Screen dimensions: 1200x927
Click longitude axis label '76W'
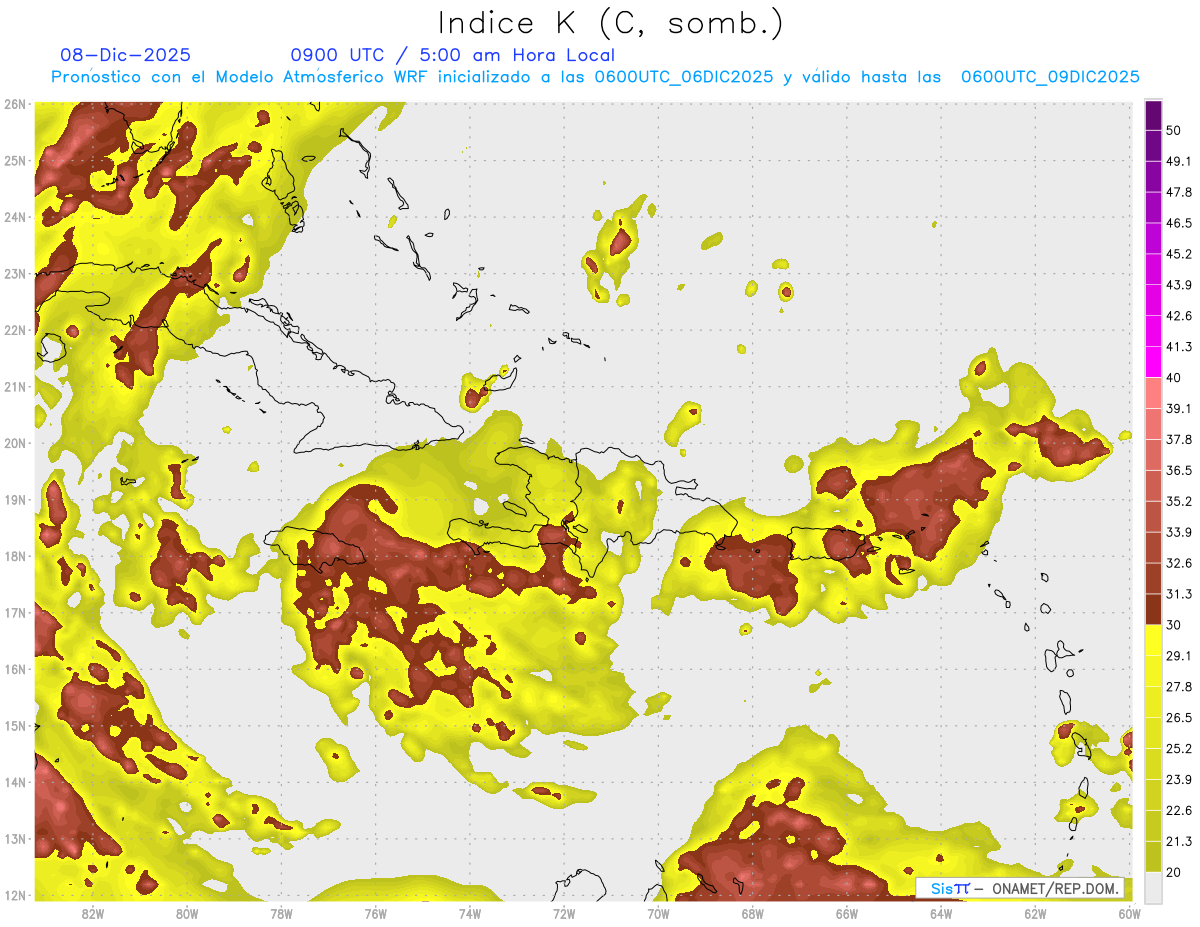point(376,914)
